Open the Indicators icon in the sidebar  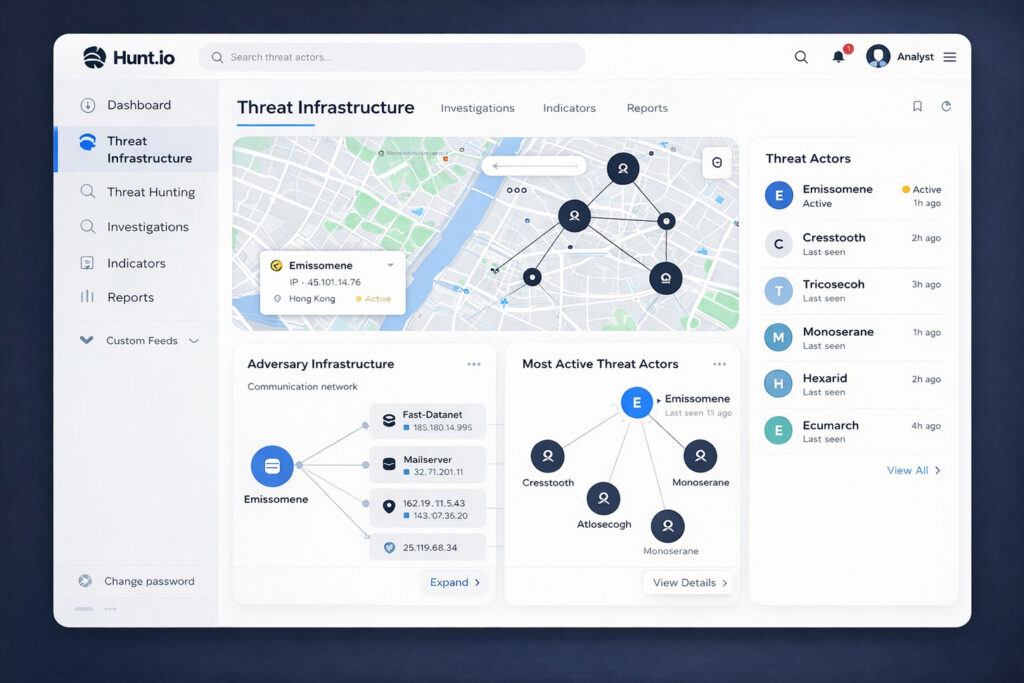88,262
